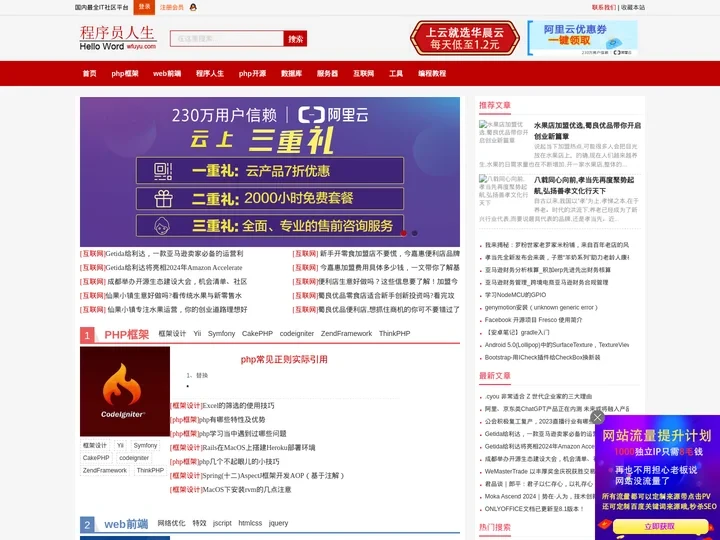
Task: Open recommended article 水果店加盟优选,蜀良优品
Action: click(587, 131)
